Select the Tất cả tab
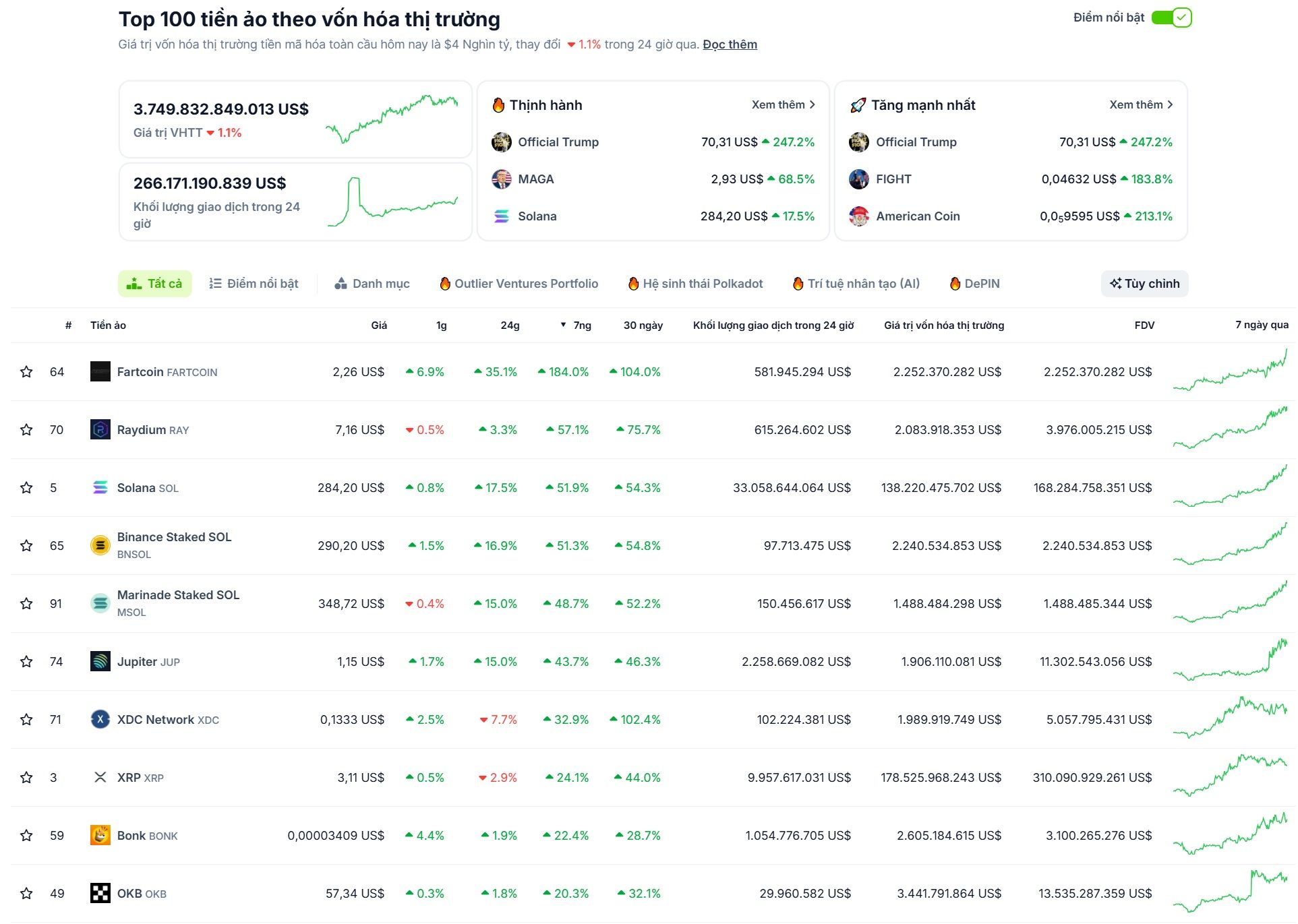 coord(155,284)
